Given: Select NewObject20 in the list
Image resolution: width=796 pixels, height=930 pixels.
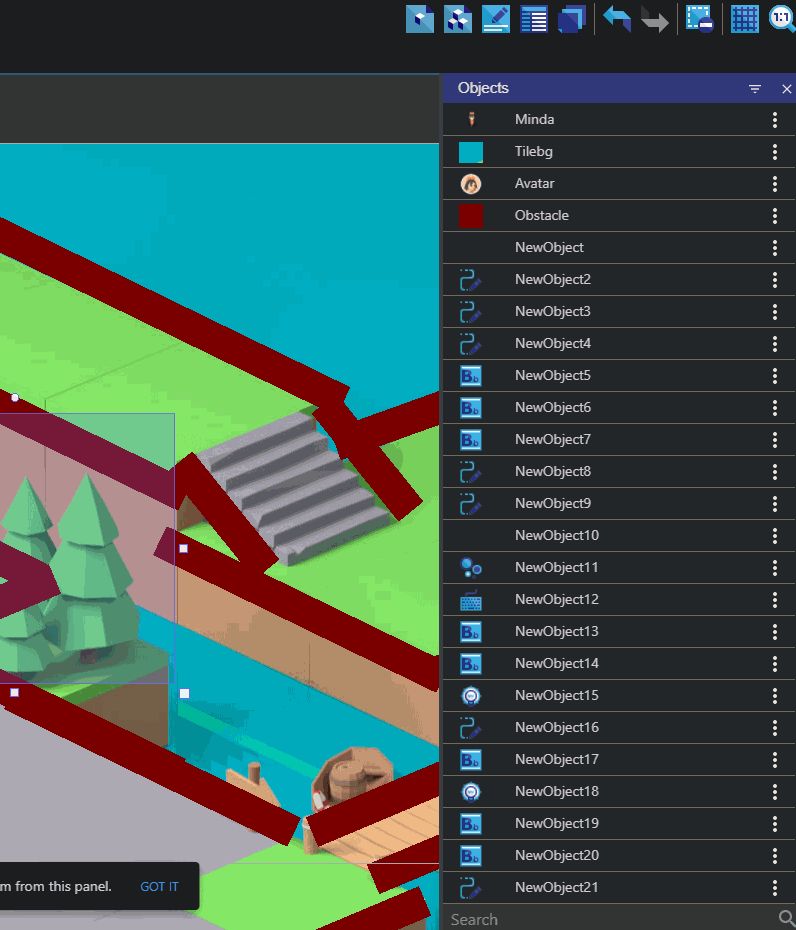Looking at the screenshot, I should tap(619, 856).
